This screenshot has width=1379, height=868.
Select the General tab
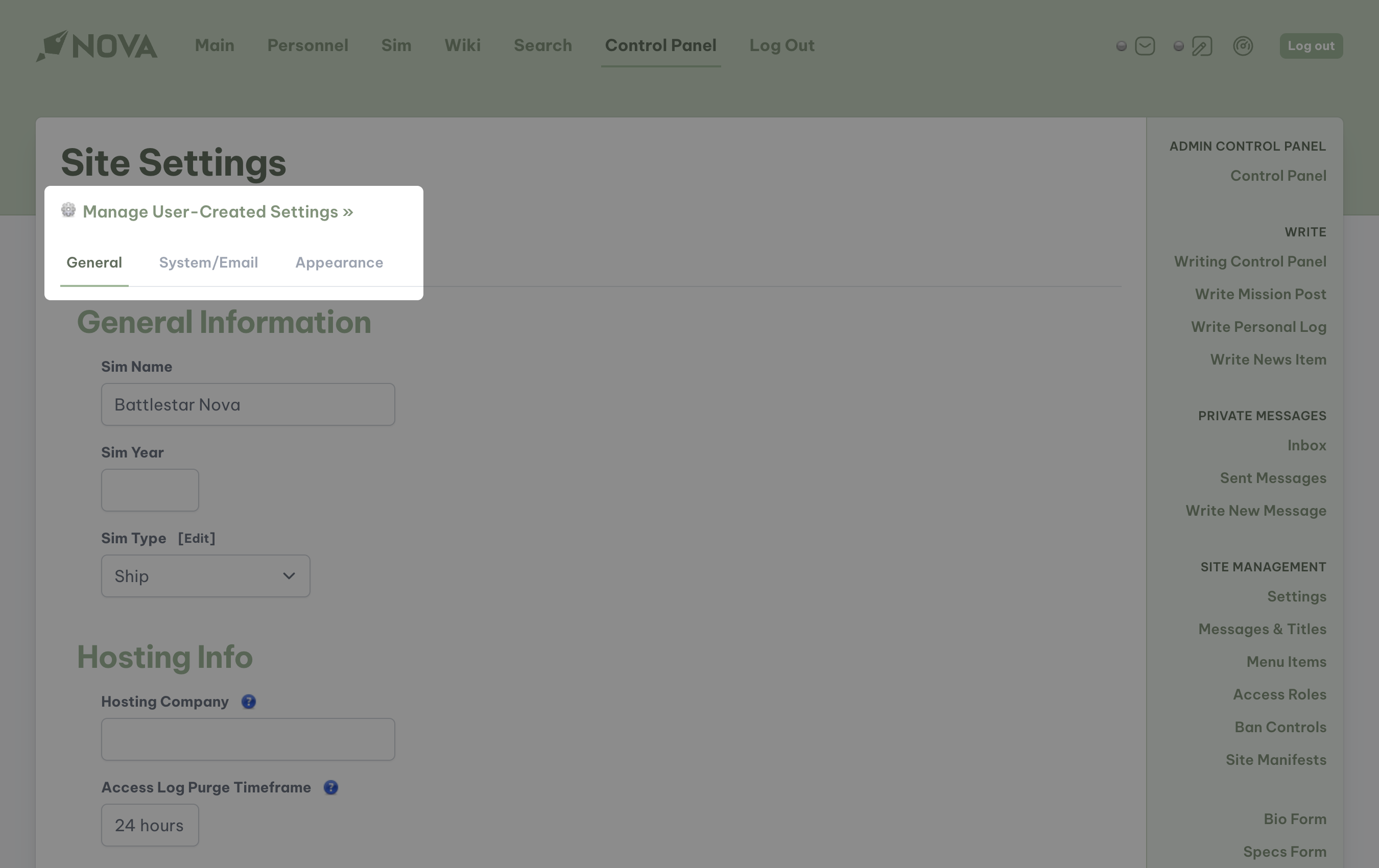pyautogui.click(x=94, y=263)
